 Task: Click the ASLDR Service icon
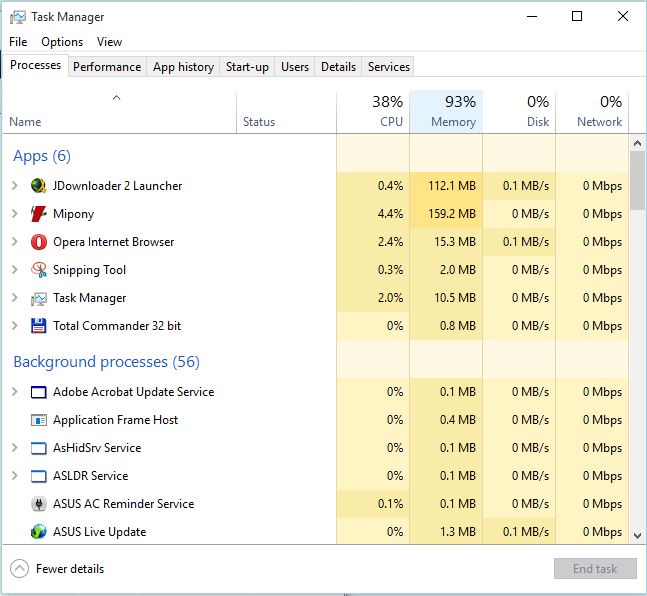coord(38,476)
